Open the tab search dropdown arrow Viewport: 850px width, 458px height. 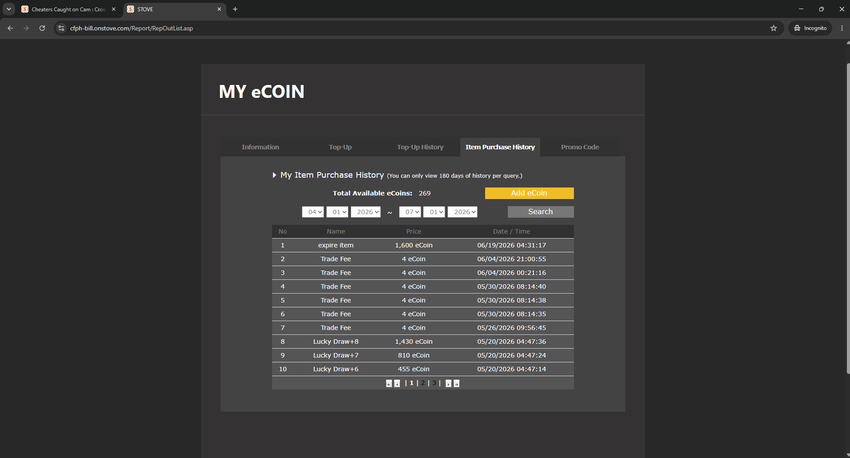click(x=9, y=9)
